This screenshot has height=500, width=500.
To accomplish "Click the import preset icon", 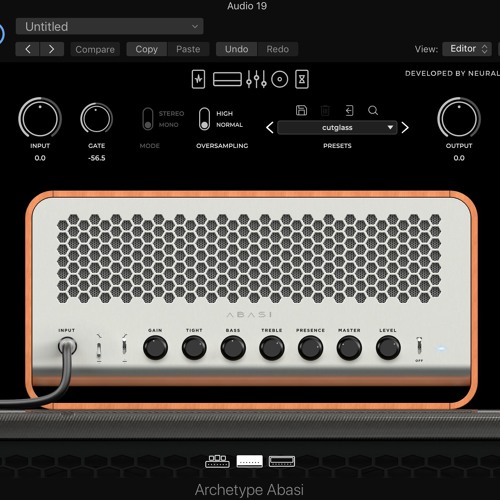I will [349, 110].
